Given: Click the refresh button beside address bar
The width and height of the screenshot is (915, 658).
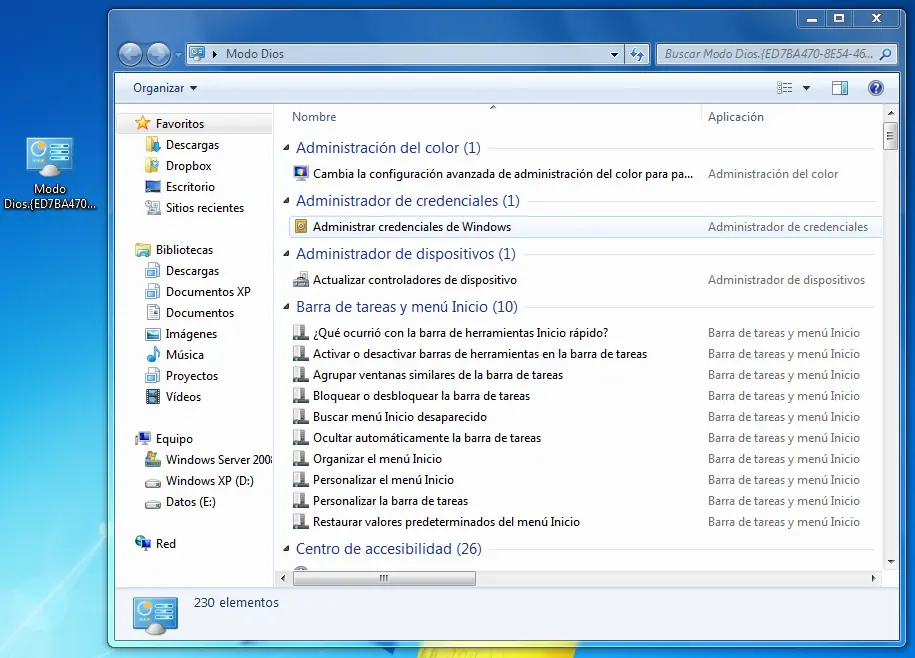Looking at the screenshot, I should point(638,54).
